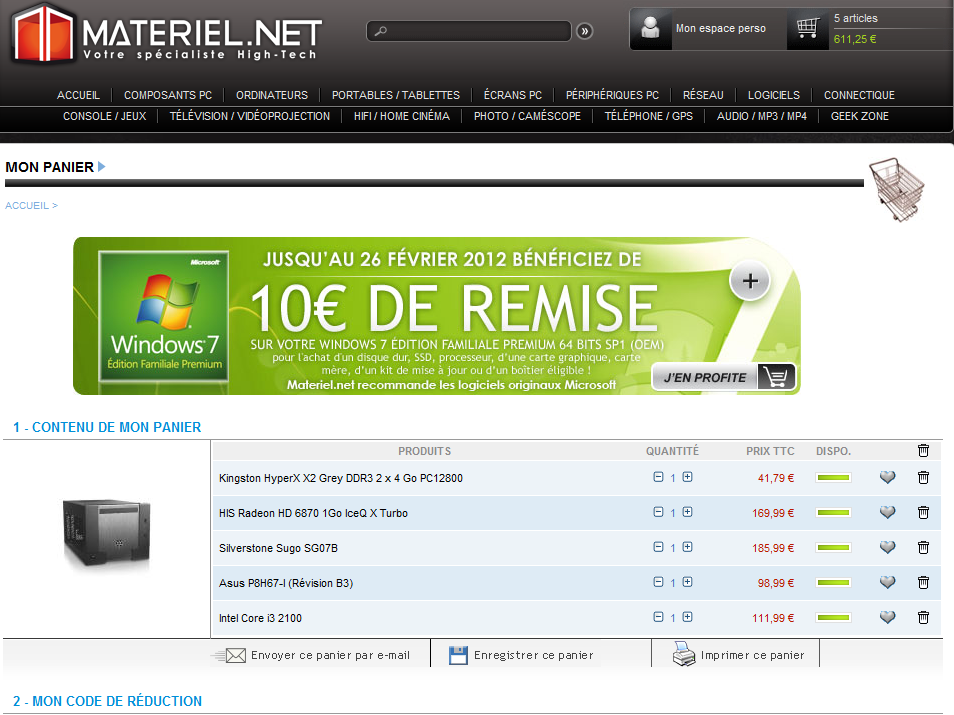Viewport: 954px width, 715px height.
Task: Click the search submit arrow button
Action: pyautogui.click(x=585, y=31)
